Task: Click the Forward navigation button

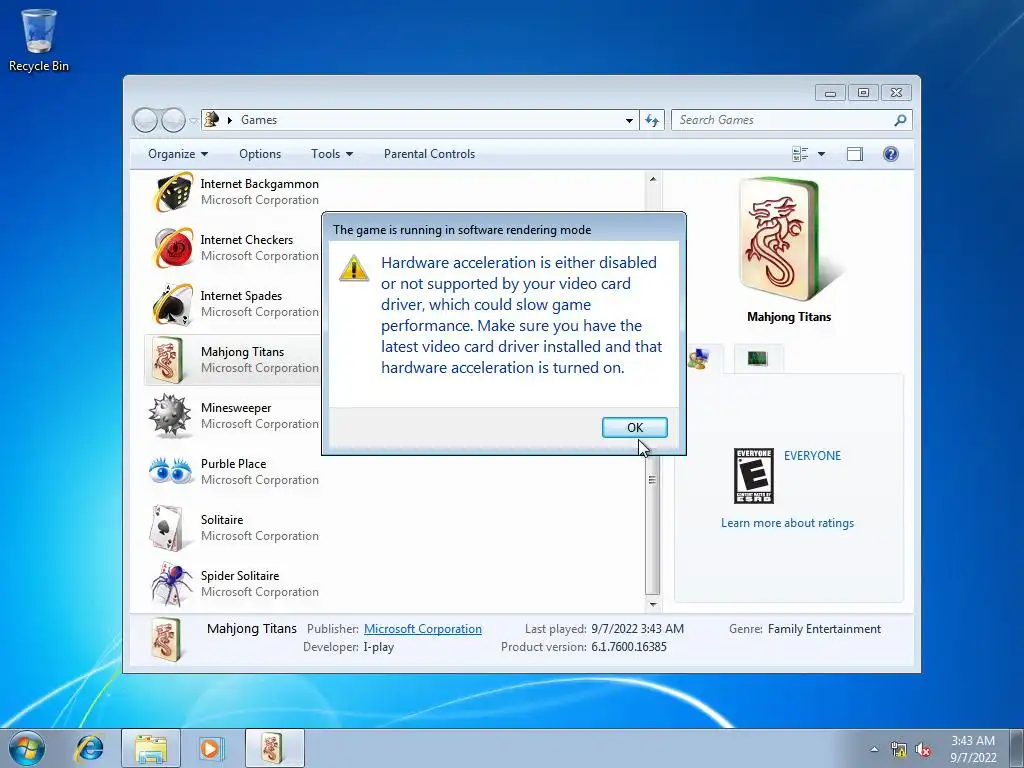Action: click(x=173, y=120)
